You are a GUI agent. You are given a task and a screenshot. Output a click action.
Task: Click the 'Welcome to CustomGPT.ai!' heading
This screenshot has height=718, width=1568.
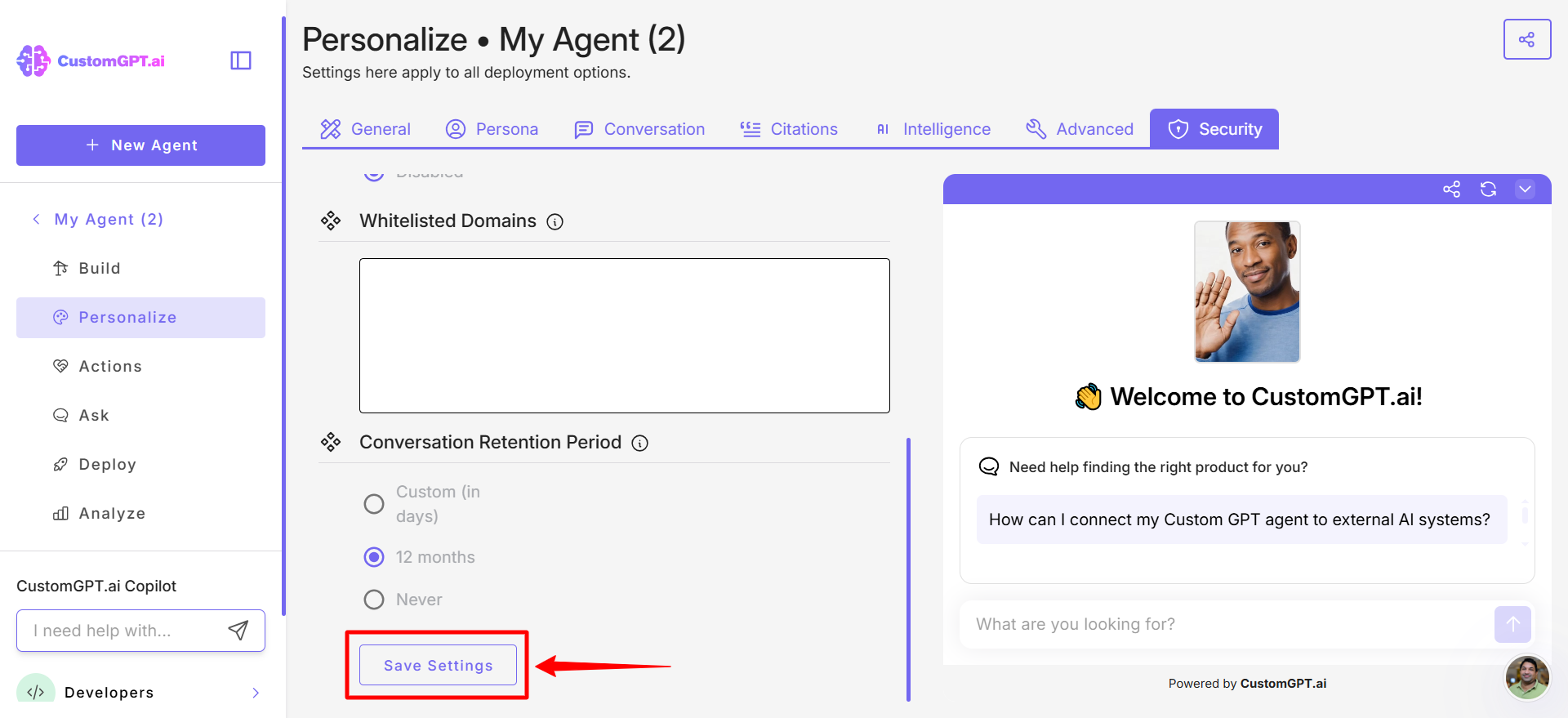coord(1266,397)
